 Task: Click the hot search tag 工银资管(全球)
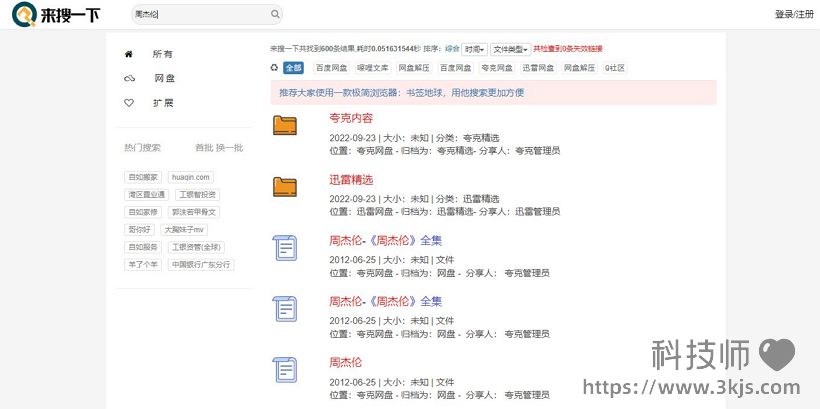(x=196, y=247)
